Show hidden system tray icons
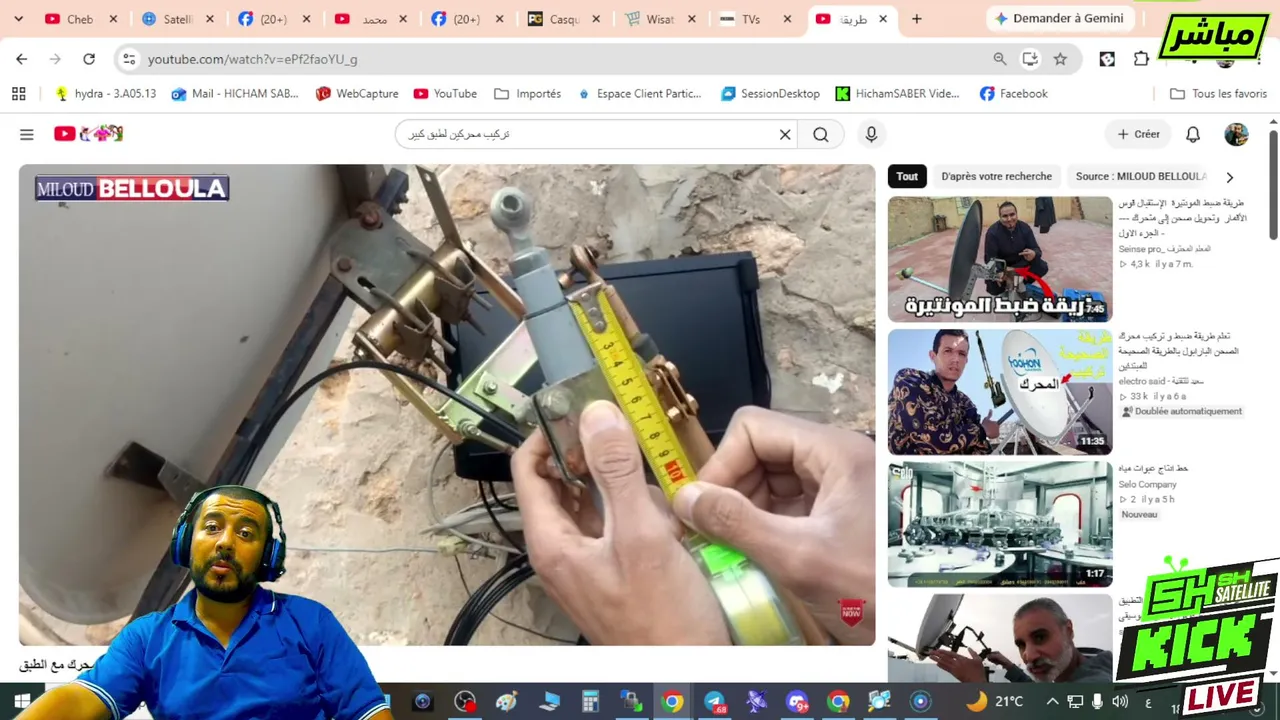 pos(1052,701)
